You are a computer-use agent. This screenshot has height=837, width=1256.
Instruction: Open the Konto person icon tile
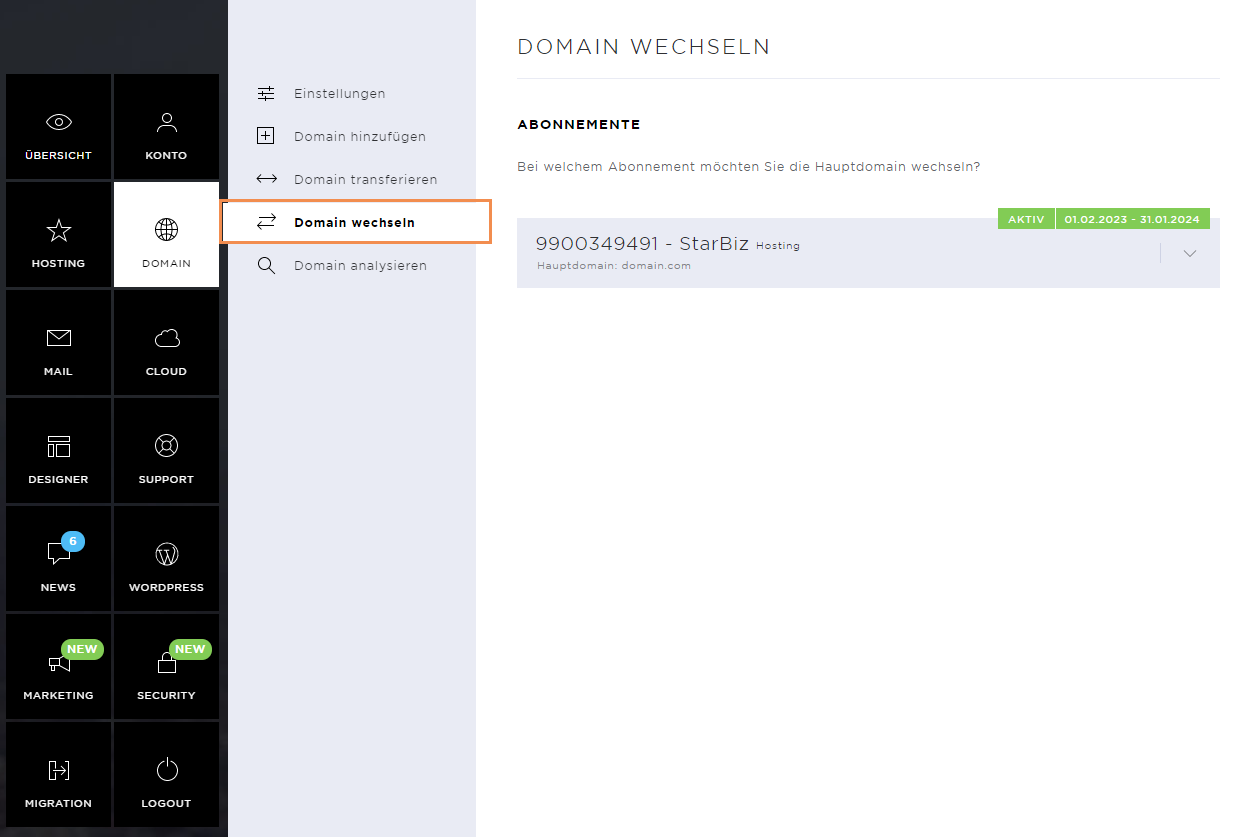[166, 126]
